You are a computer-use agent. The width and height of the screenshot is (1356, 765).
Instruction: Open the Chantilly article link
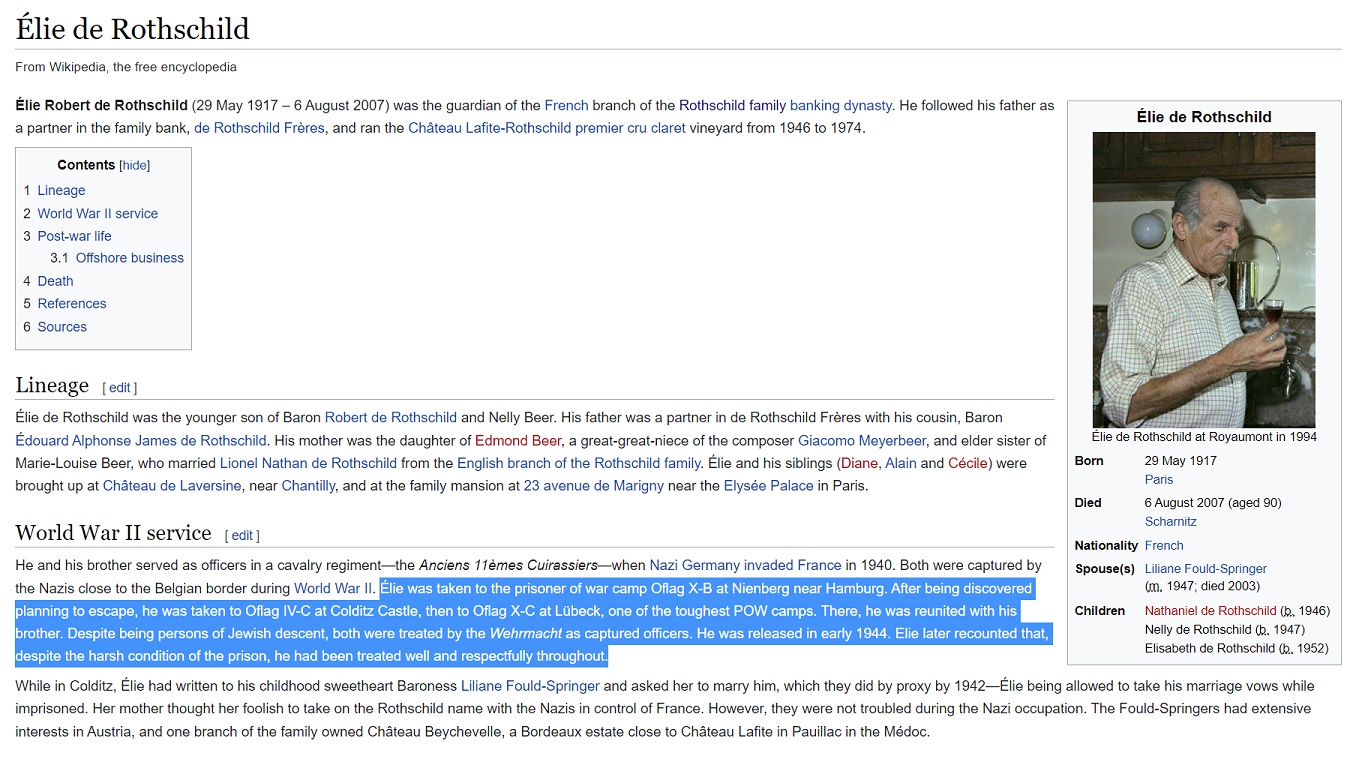point(308,486)
